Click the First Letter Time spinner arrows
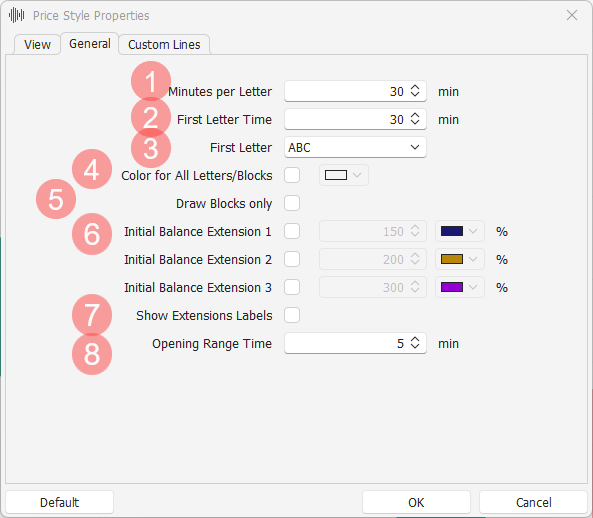 point(415,119)
